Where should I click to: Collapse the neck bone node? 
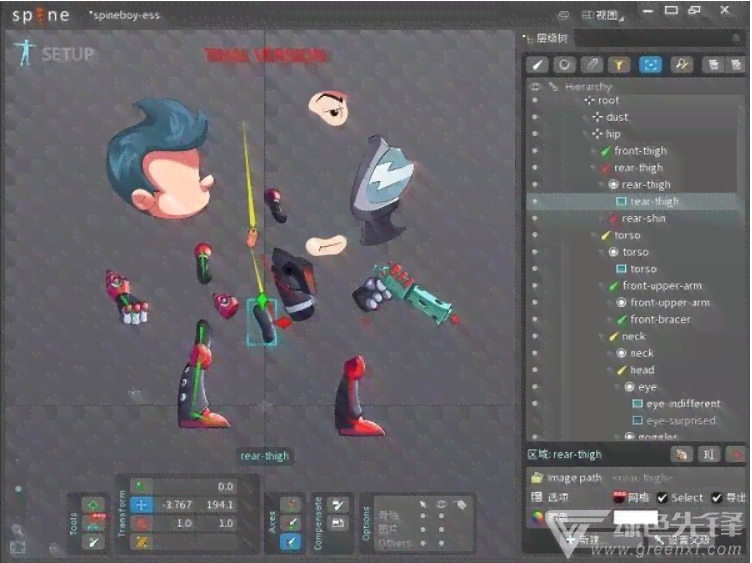[x=601, y=336]
